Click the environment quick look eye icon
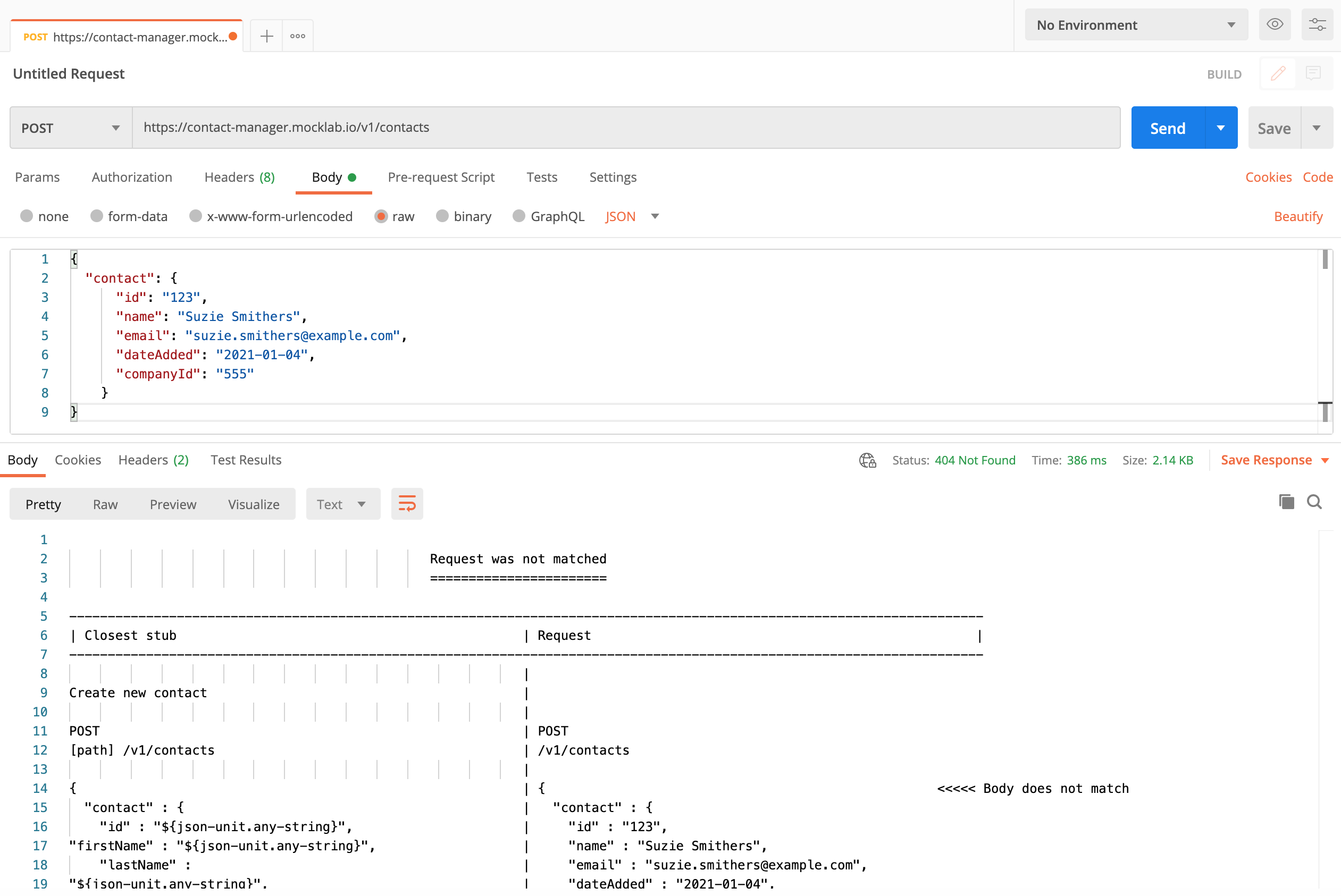Screen dimensions: 1341x896 (x=1275, y=24)
